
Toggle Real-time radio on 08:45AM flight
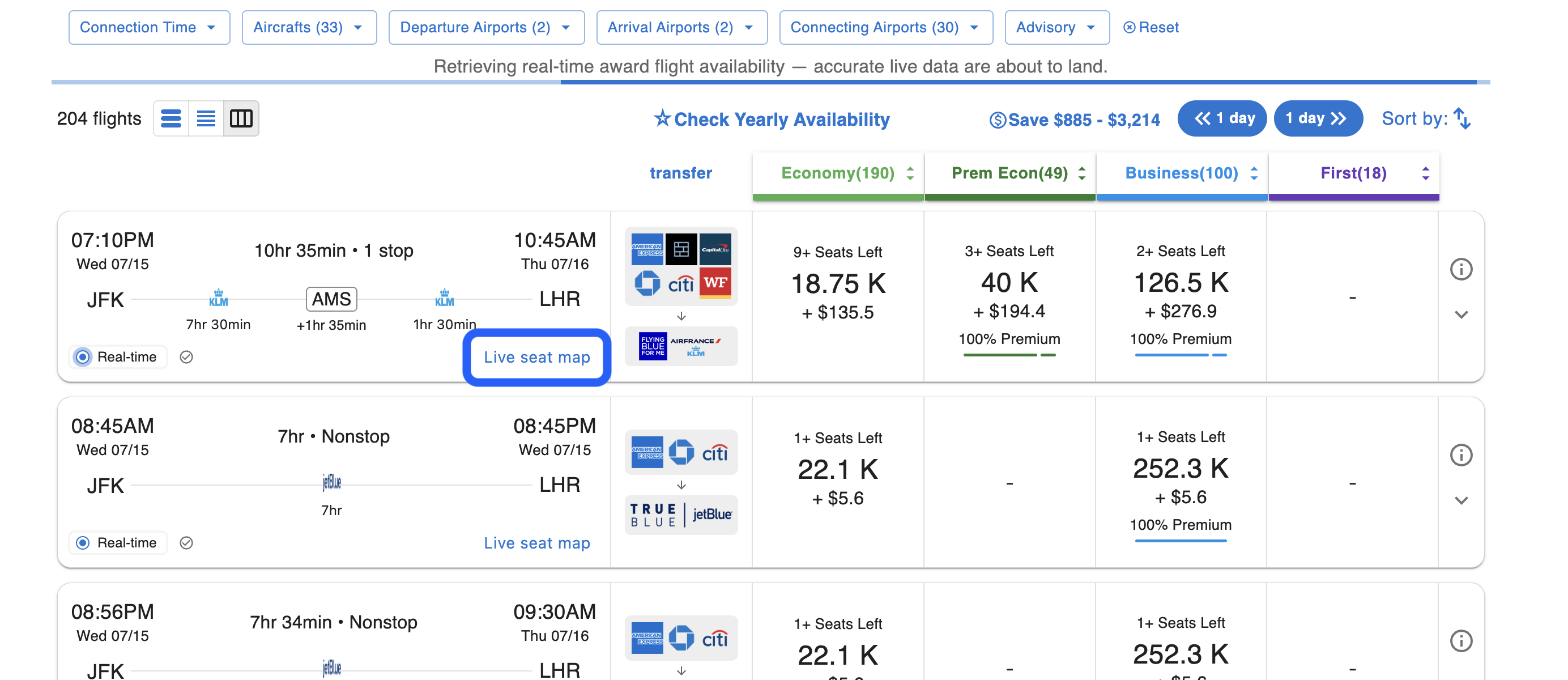coord(83,542)
